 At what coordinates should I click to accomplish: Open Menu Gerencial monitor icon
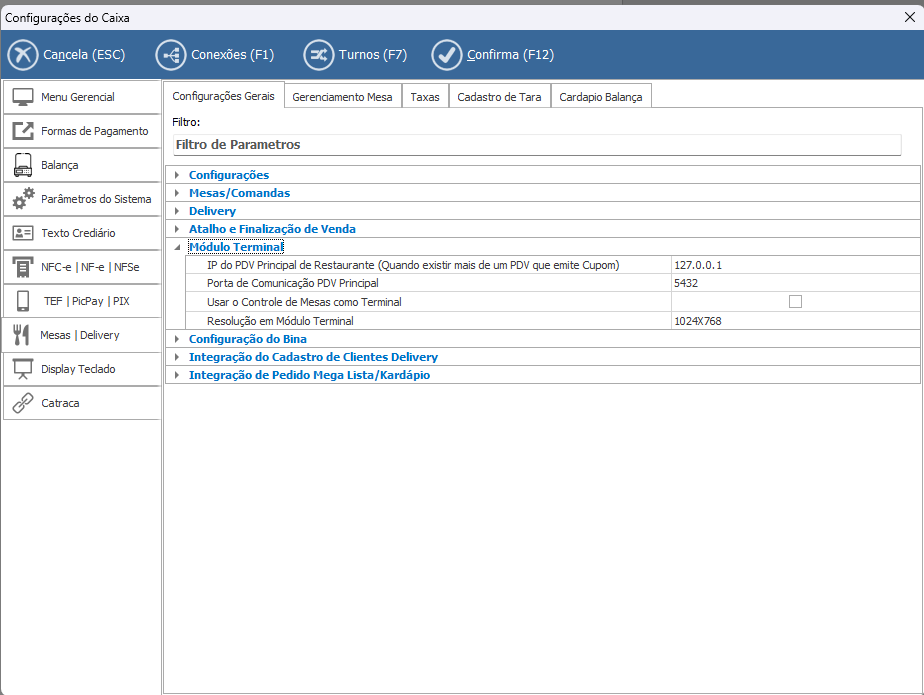point(24,97)
